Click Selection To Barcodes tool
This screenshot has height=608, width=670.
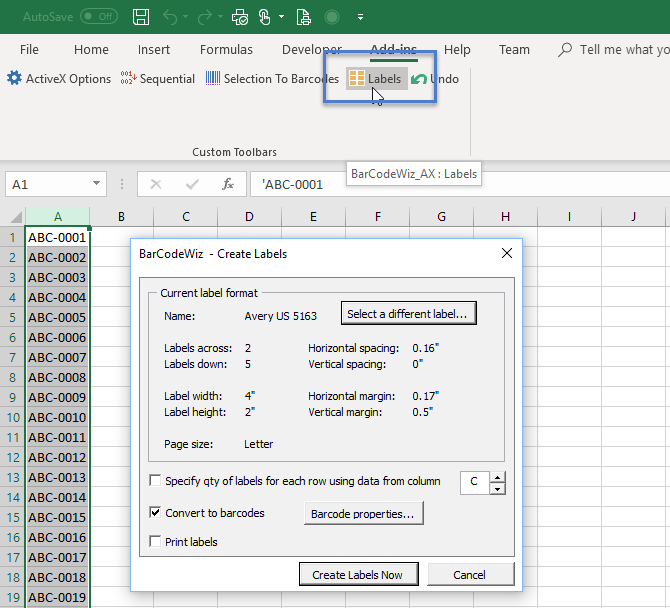(272, 79)
